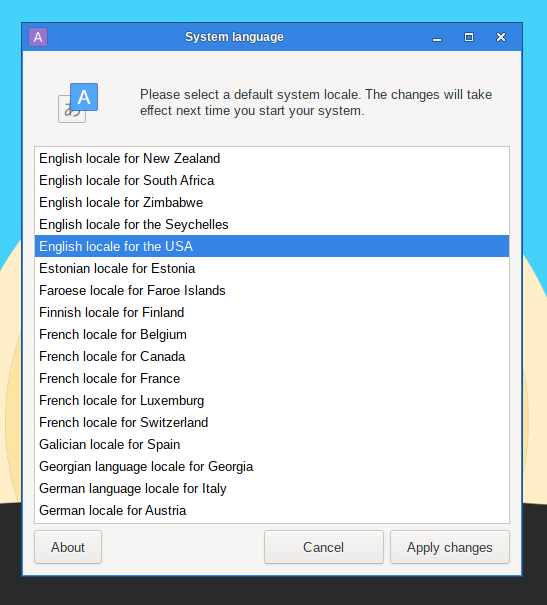Pick Finnish locale for Finland
This screenshot has width=547, height=605.
click(x=272, y=312)
